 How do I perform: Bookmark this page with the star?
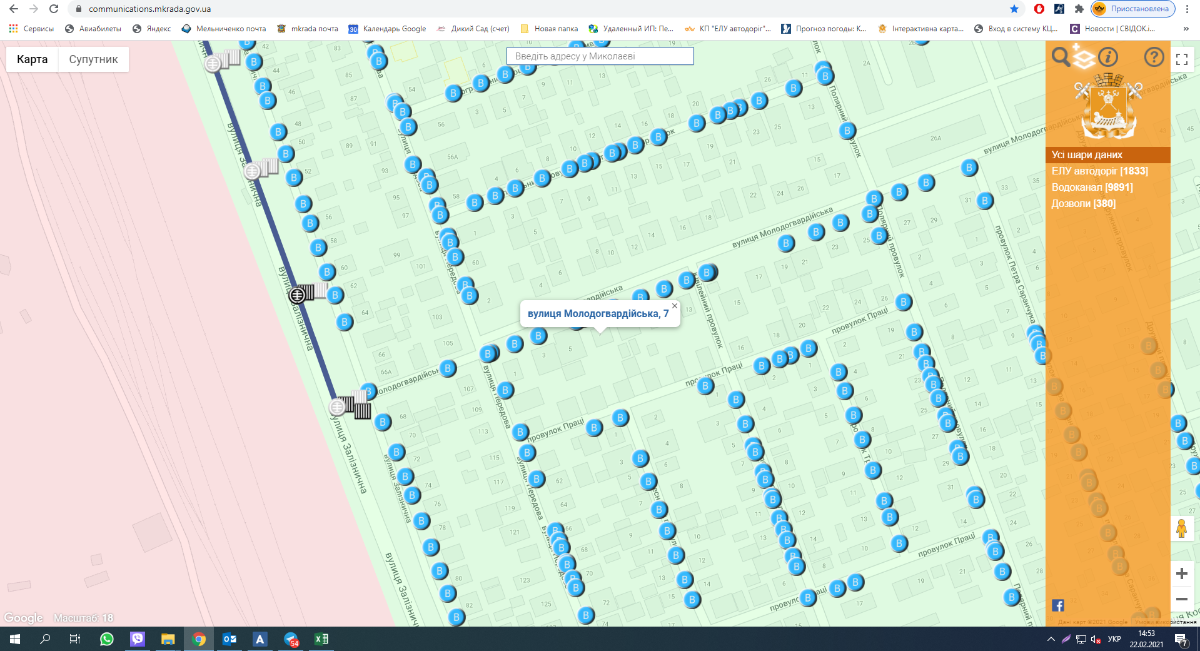1014,8
